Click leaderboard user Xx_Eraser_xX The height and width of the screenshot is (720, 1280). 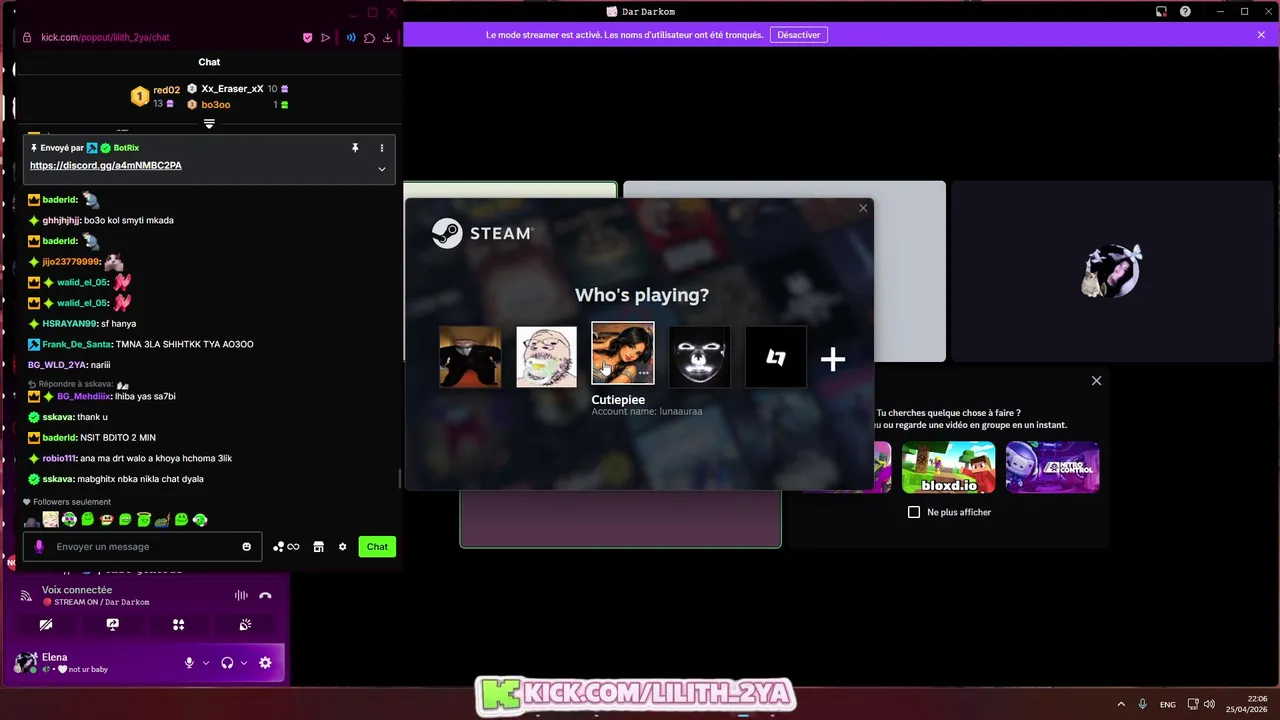(232, 89)
